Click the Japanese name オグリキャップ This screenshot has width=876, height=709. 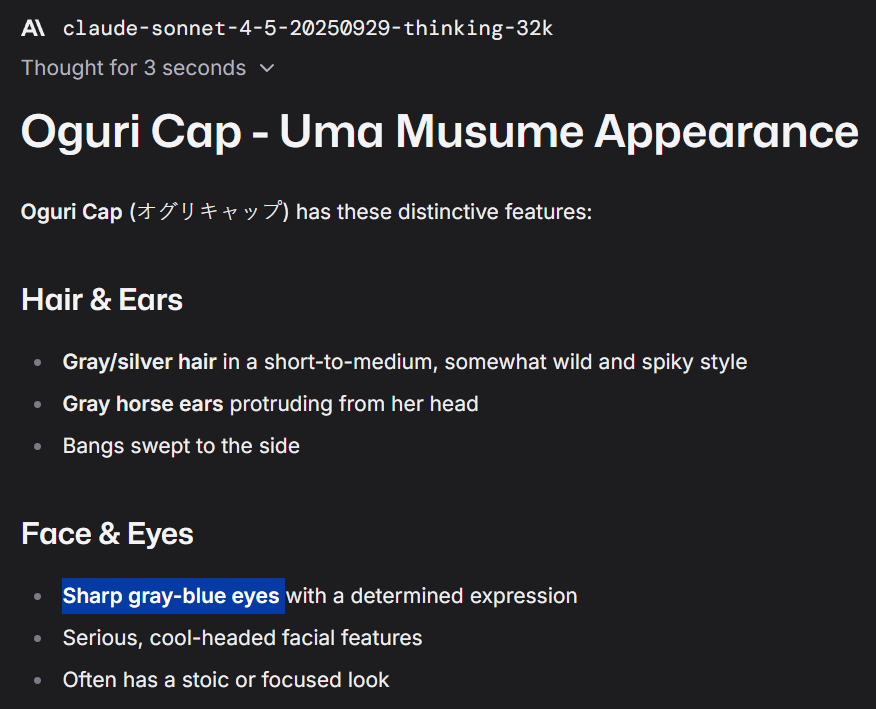pyautogui.click(x=209, y=212)
